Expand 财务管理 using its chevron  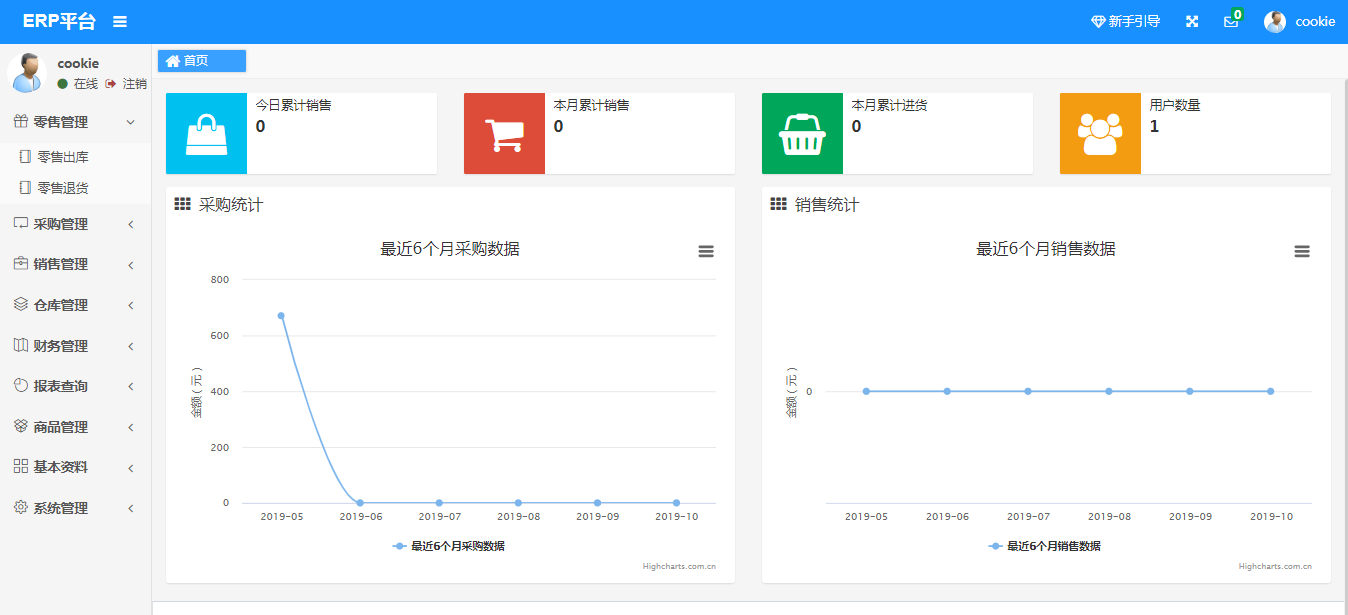(x=131, y=346)
